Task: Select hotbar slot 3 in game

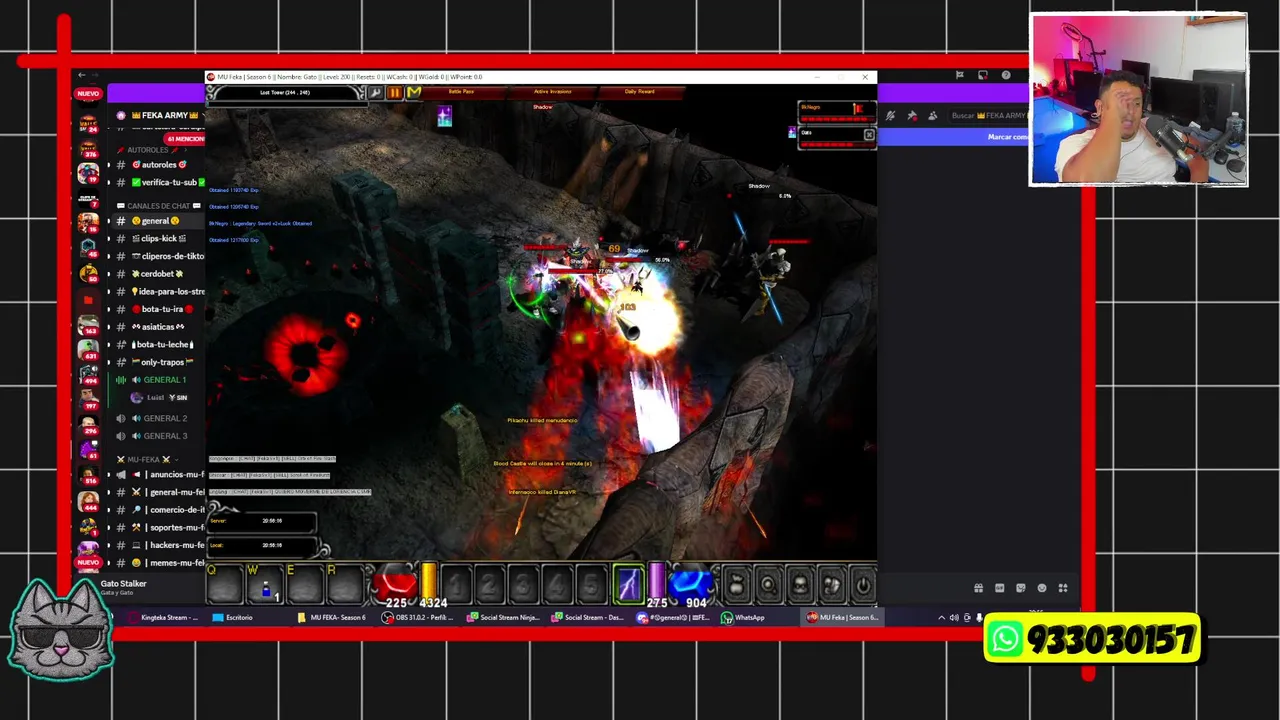Action: [523, 585]
